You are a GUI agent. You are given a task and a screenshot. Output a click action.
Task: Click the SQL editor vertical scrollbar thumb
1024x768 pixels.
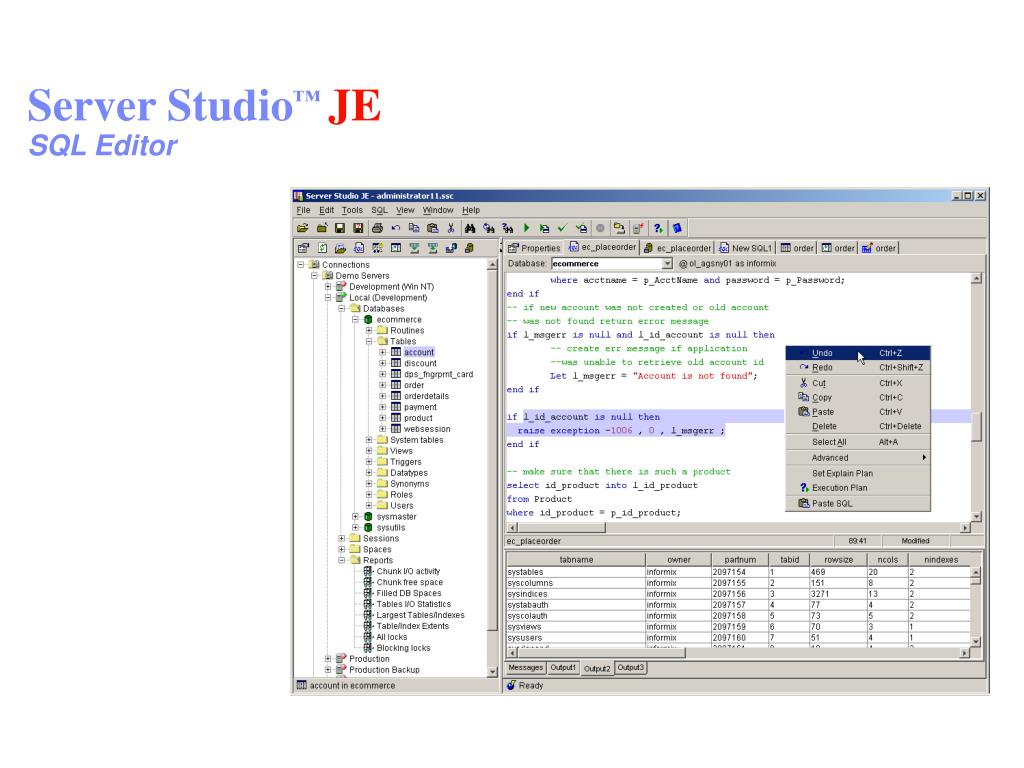[x=976, y=427]
